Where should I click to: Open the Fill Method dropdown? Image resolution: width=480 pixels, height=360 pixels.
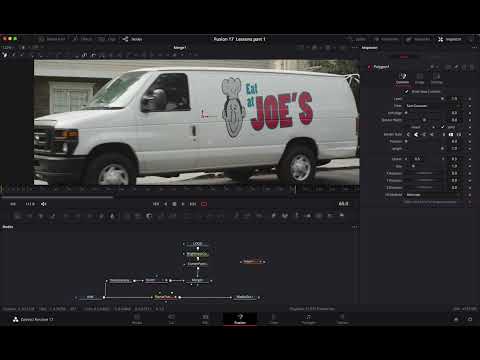pyautogui.click(x=434, y=195)
